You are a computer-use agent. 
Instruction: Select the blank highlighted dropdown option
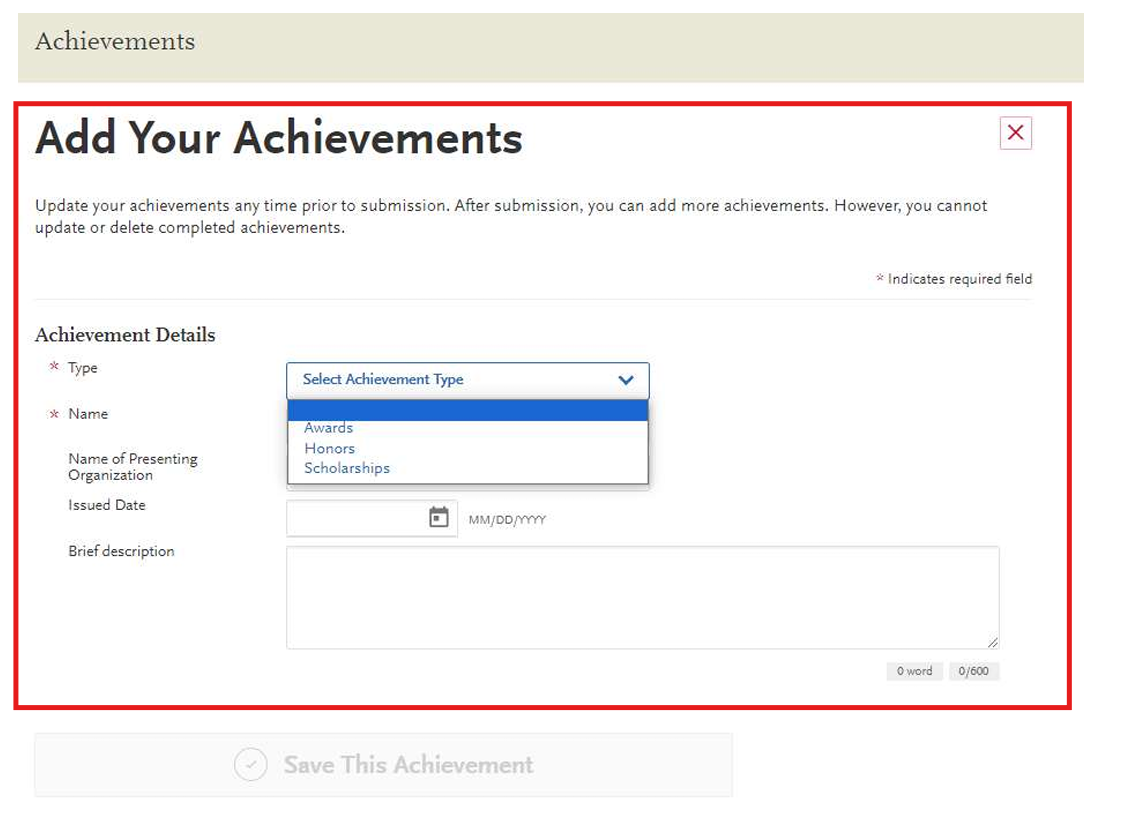coord(467,411)
